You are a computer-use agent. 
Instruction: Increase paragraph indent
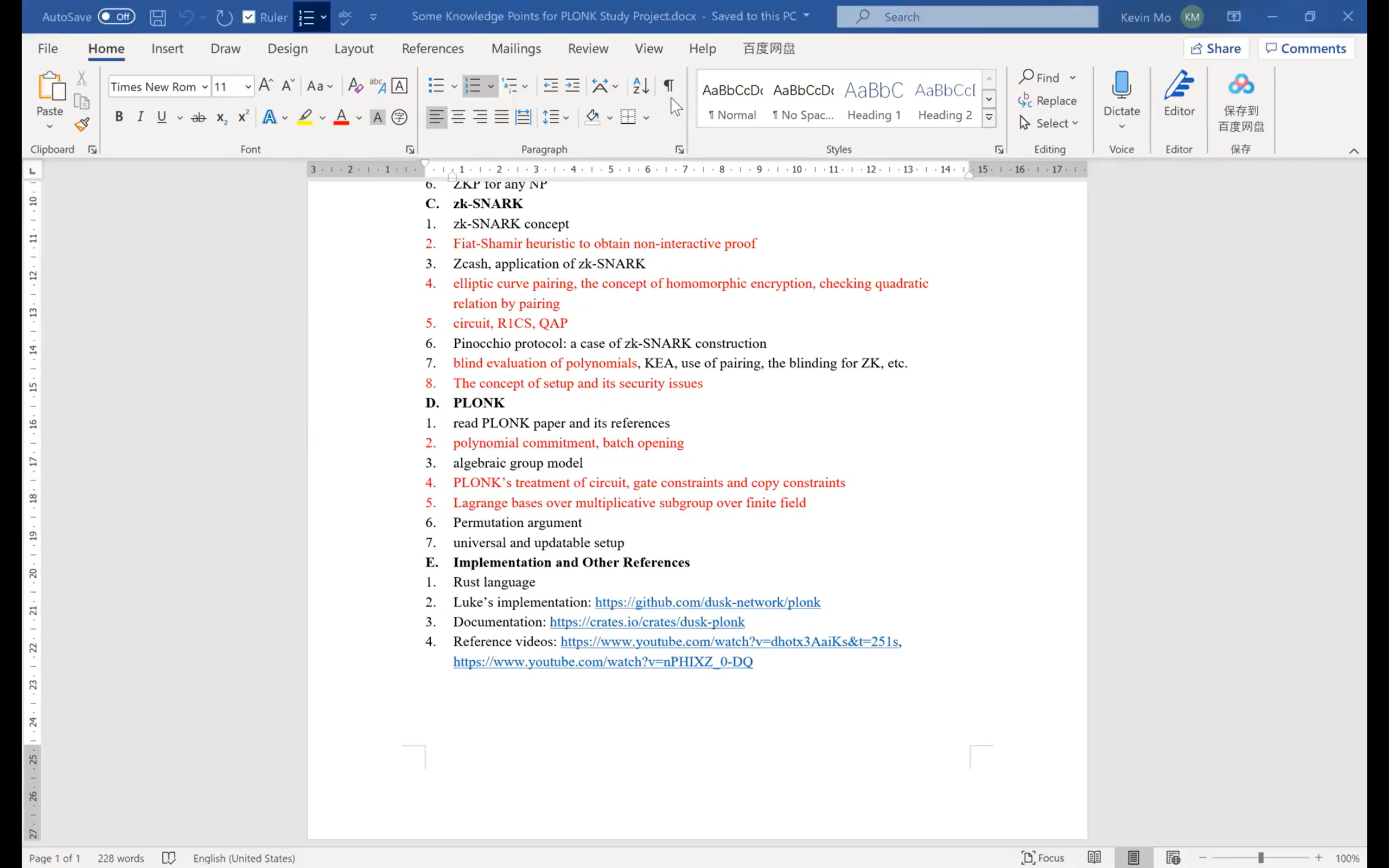click(x=572, y=86)
